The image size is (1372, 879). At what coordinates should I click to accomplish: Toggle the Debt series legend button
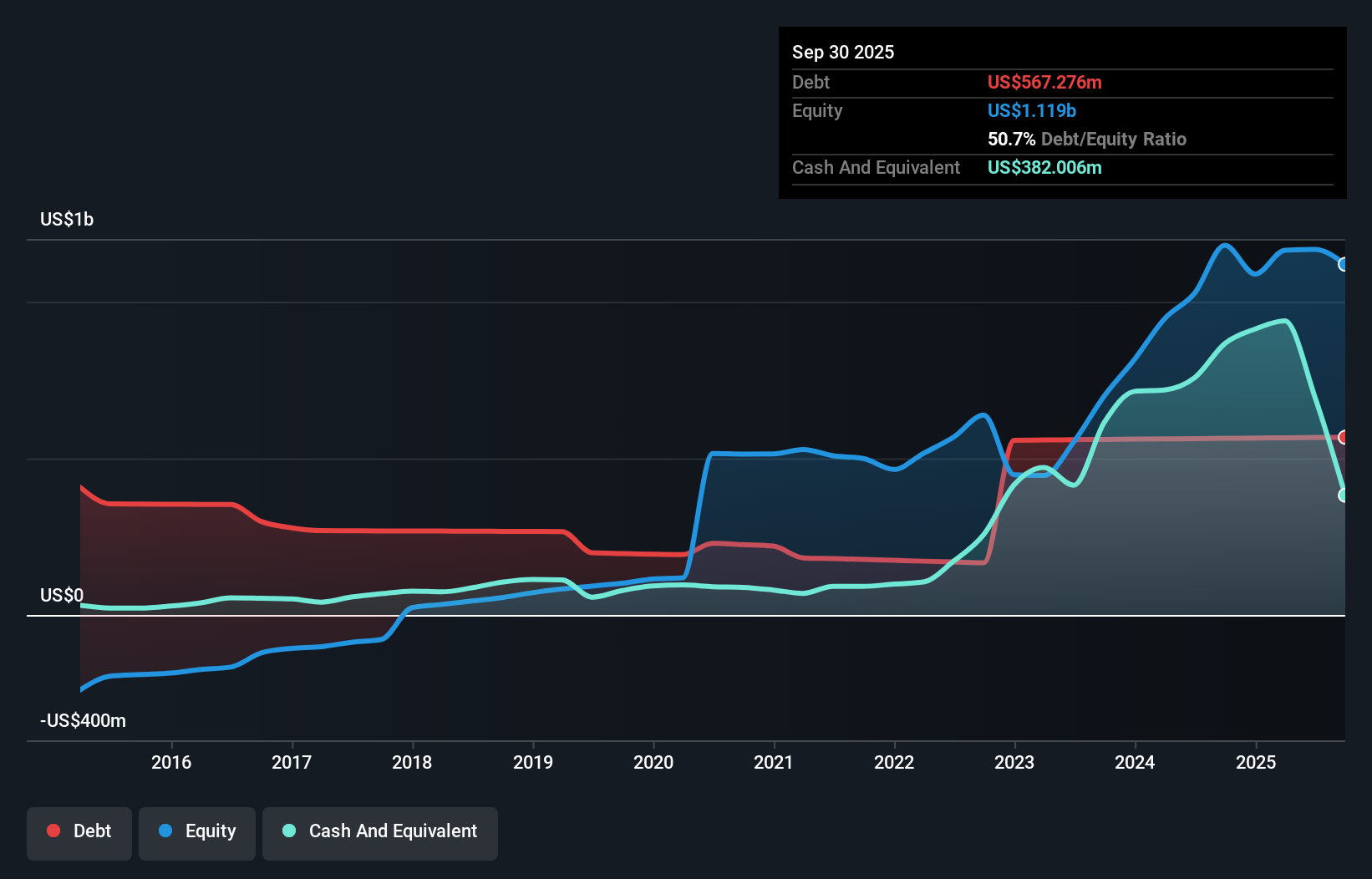tap(79, 833)
